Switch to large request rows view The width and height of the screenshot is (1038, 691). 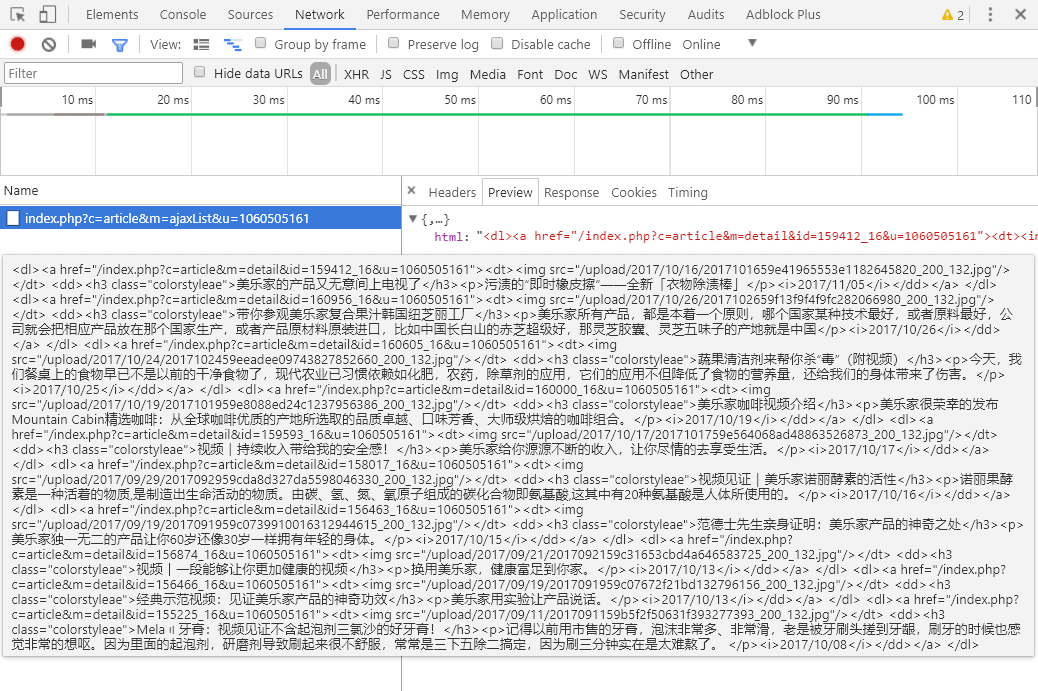[x=201, y=44]
